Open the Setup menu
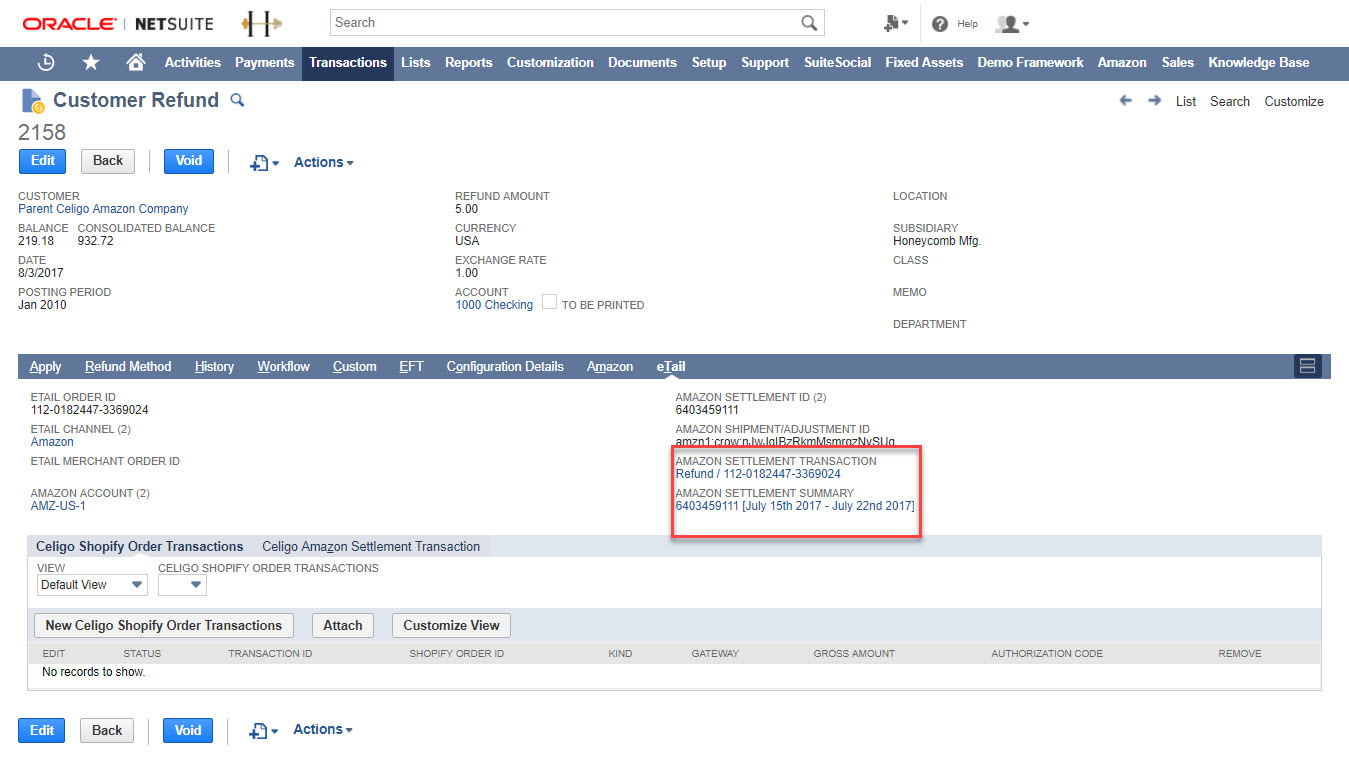1349x764 pixels. tap(709, 62)
